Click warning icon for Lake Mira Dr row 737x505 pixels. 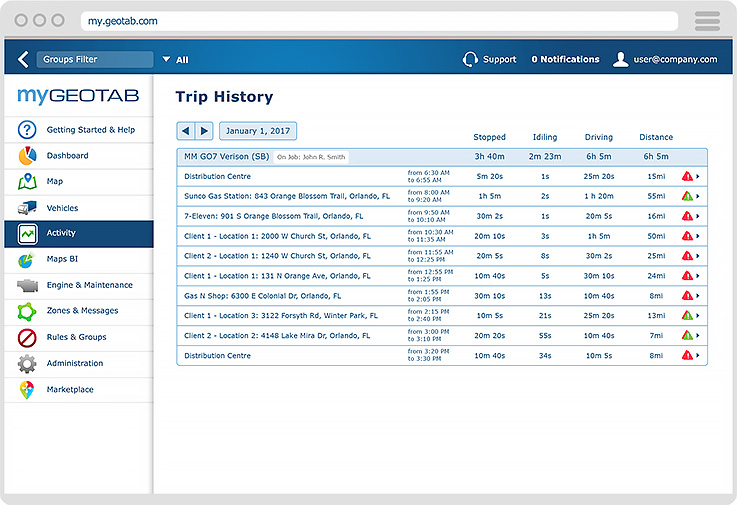[687, 336]
